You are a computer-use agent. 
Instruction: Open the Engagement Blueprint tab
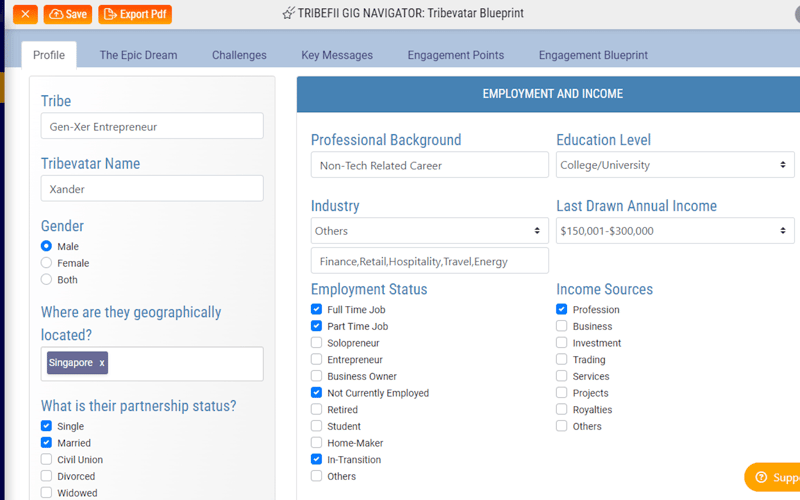click(593, 55)
